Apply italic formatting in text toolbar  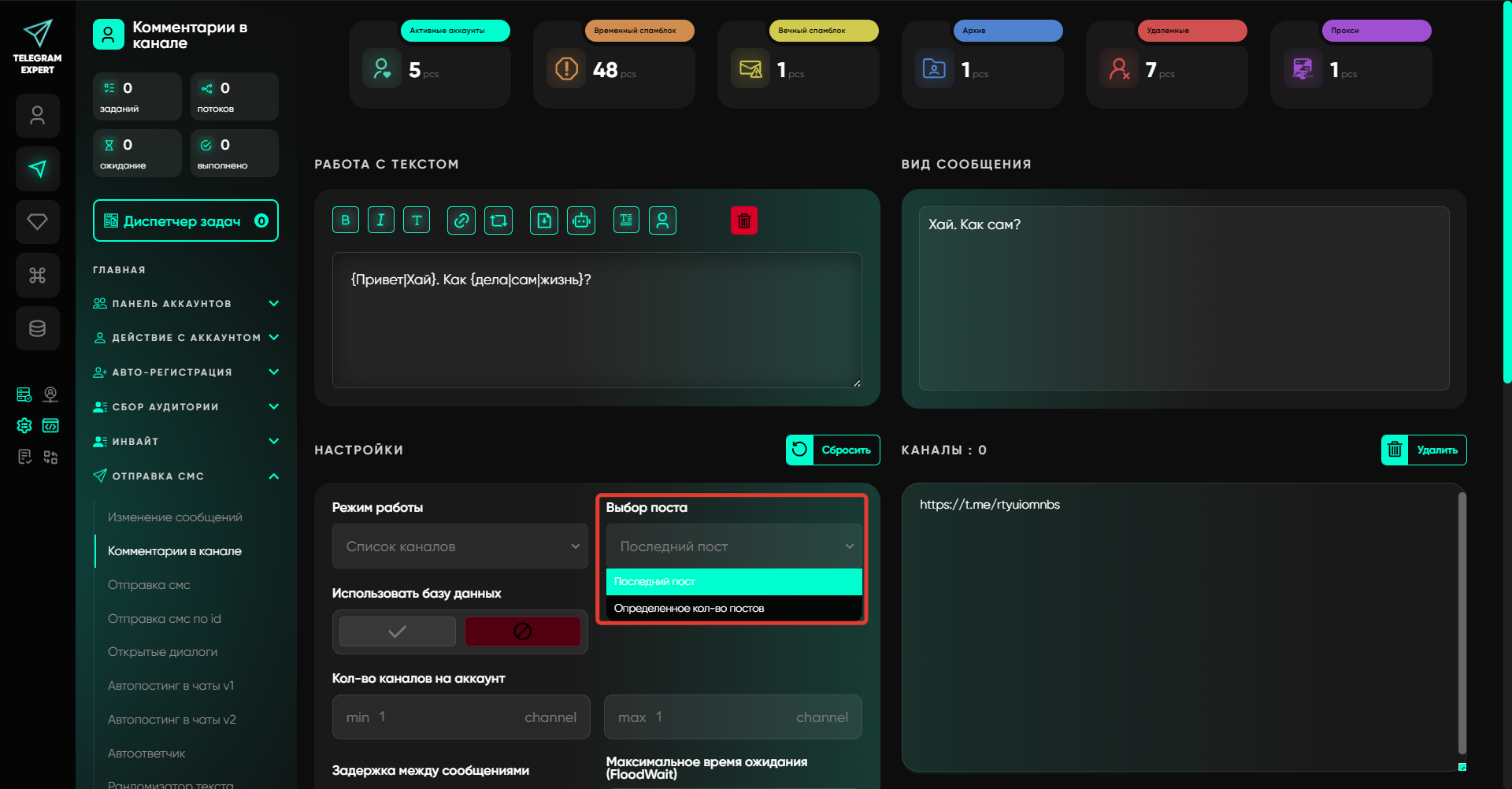[380, 220]
